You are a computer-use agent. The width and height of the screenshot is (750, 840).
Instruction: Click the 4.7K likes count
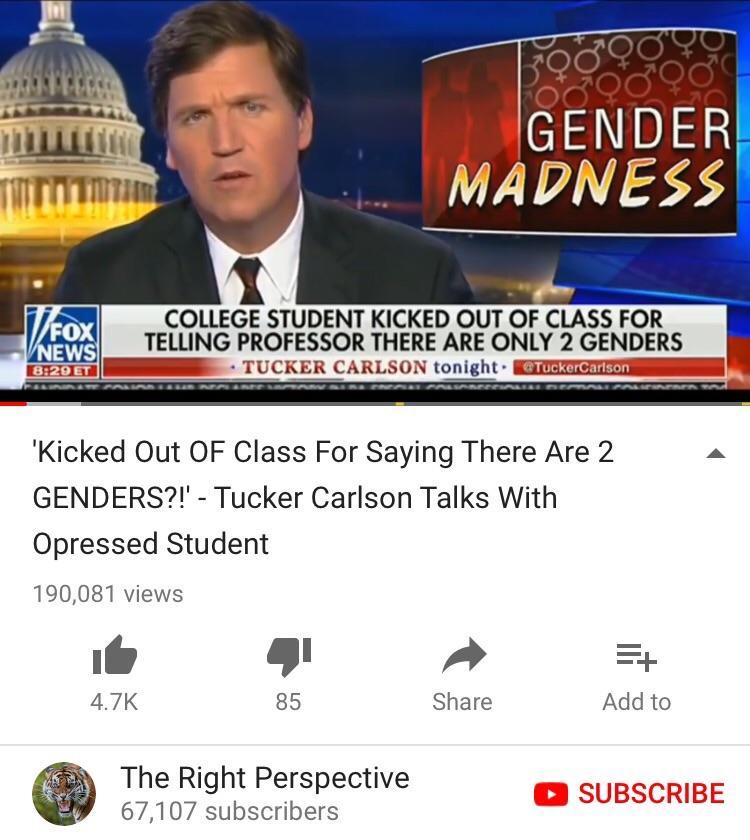114,702
